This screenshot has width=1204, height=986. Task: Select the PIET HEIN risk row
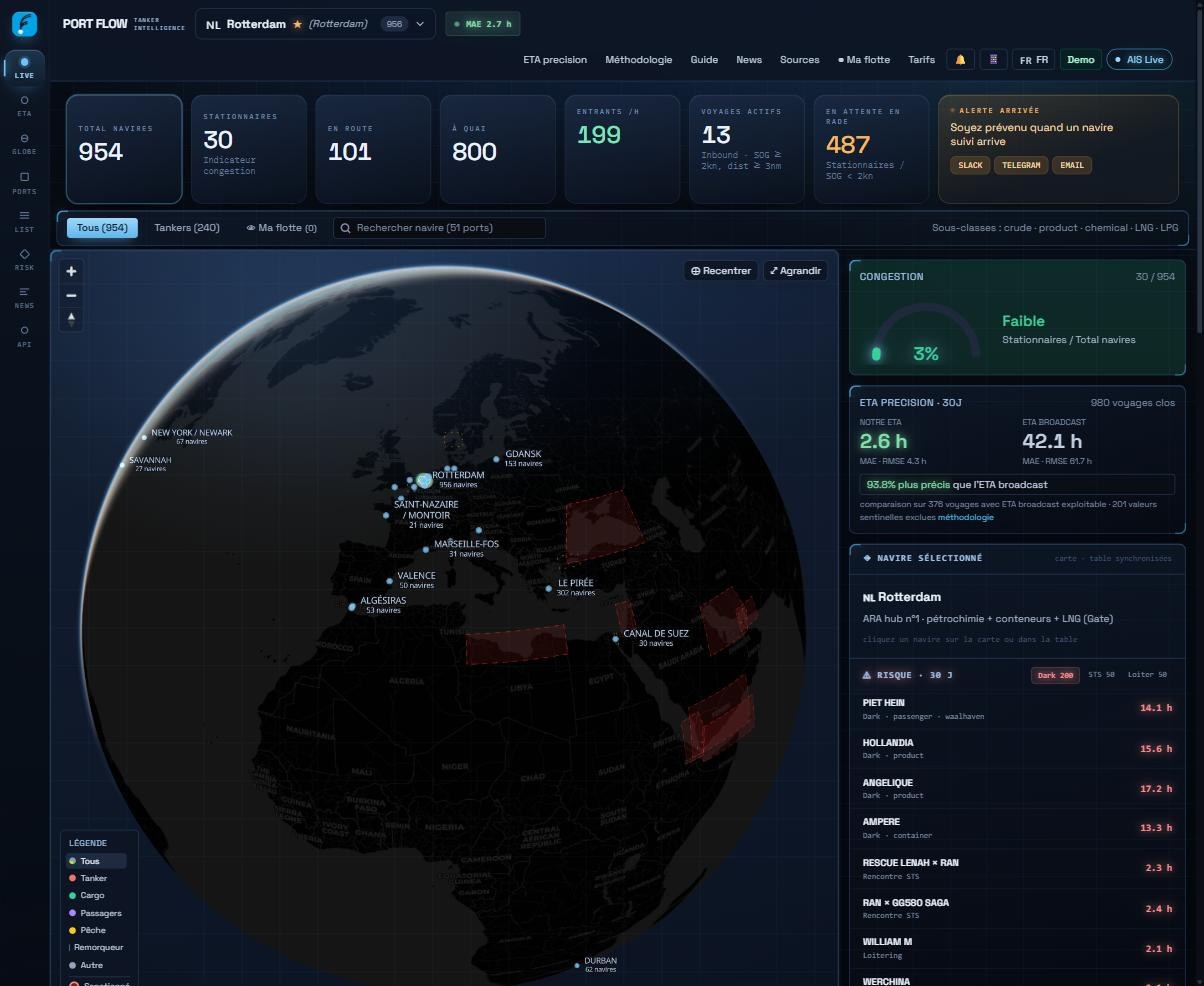point(1017,708)
